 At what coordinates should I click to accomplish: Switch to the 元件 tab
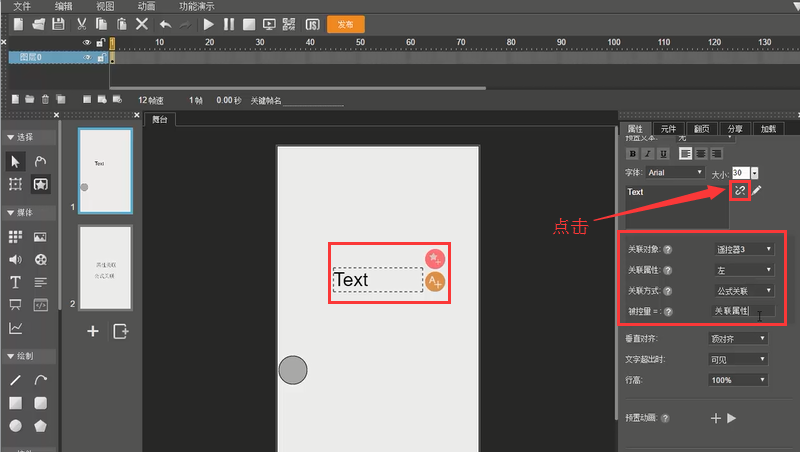(668, 129)
